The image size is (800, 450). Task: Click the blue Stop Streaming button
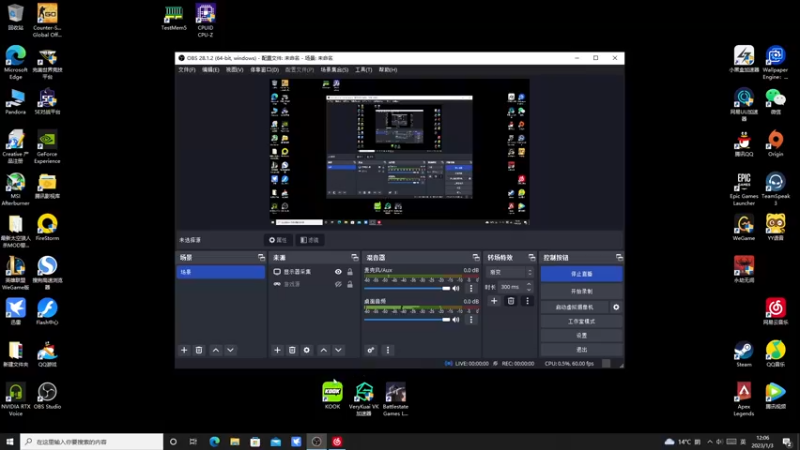582,274
